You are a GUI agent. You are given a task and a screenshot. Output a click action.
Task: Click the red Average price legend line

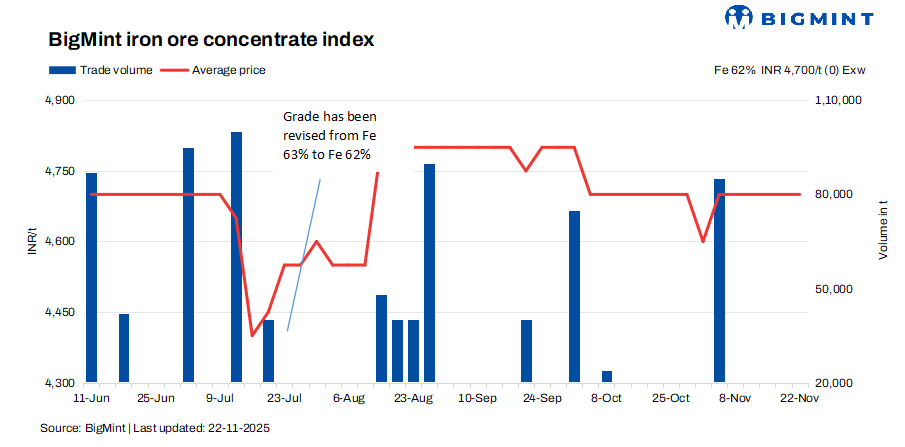[x=172, y=70]
